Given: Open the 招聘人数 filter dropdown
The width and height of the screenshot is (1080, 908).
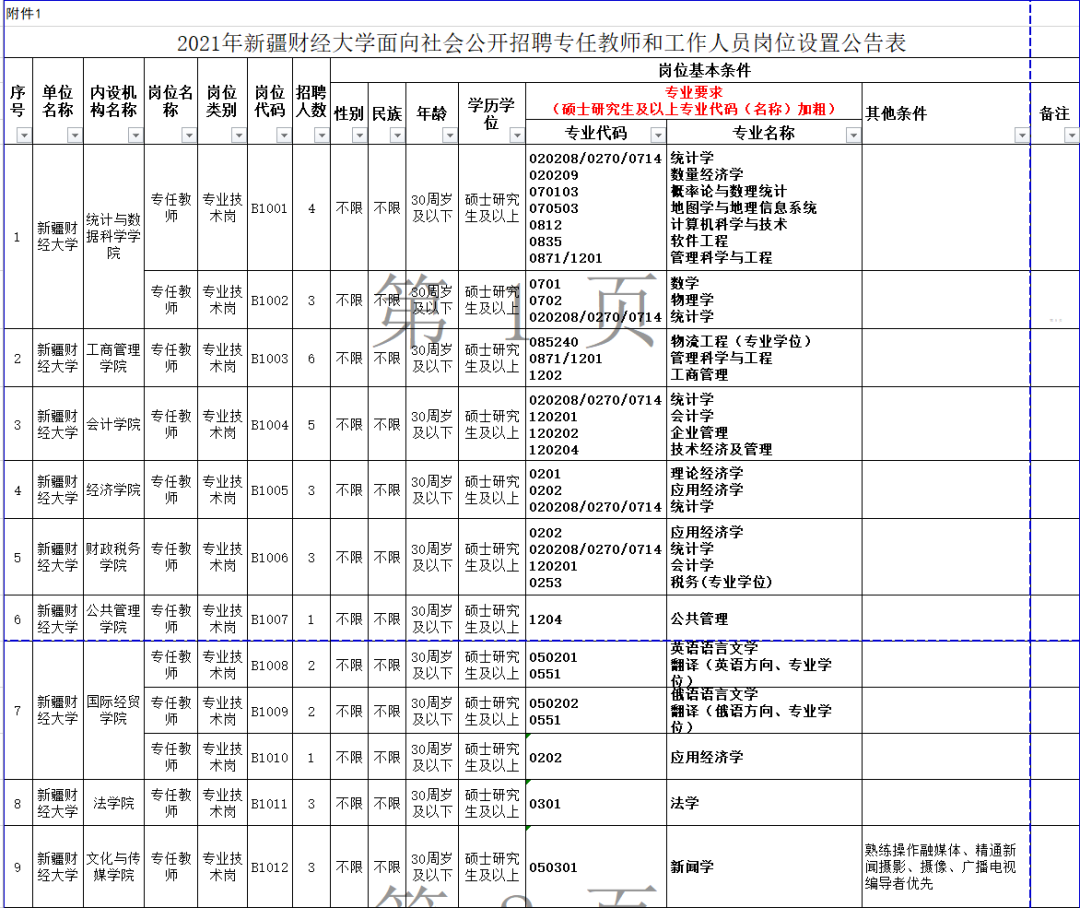Looking at the screenshot, I should click(x=322, y=136).
